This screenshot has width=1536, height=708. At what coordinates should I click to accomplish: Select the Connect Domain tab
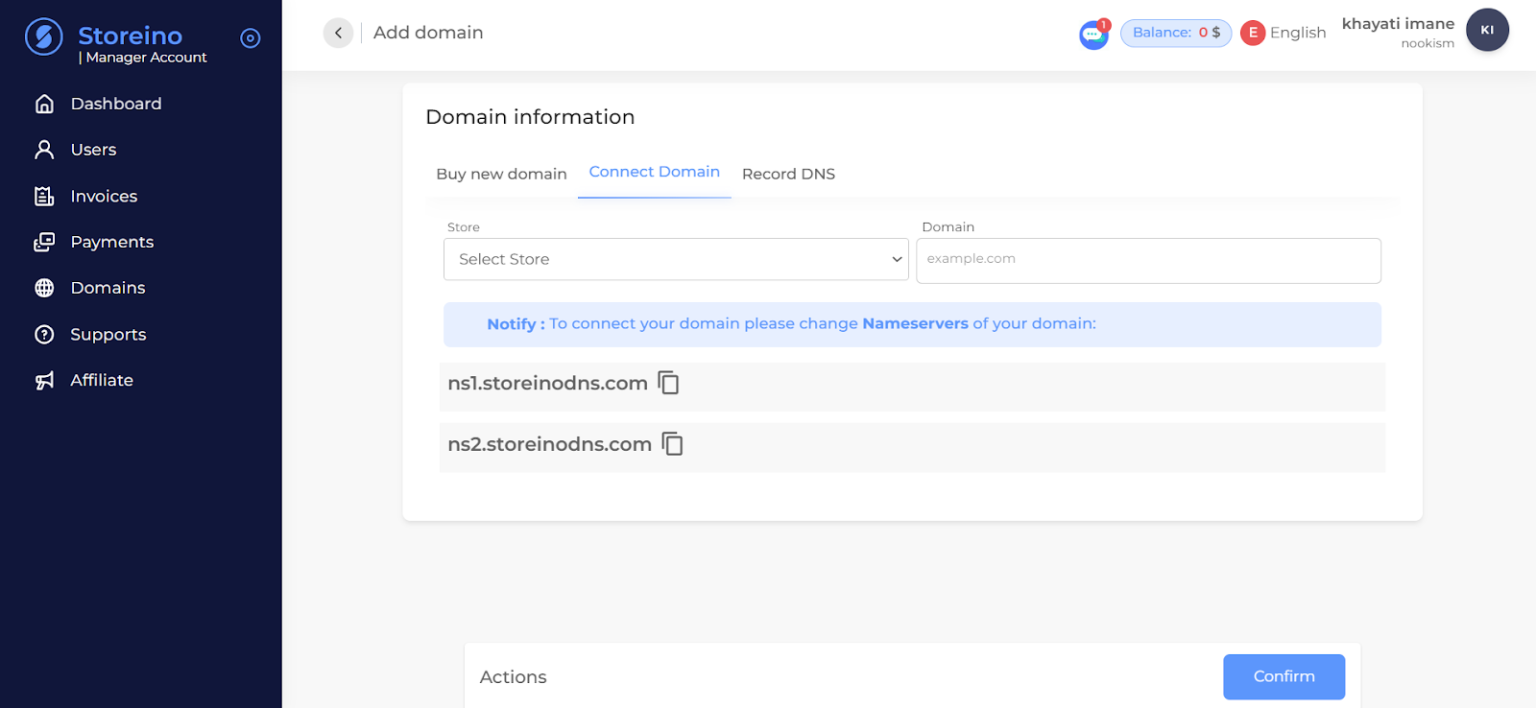click(654, 172)
